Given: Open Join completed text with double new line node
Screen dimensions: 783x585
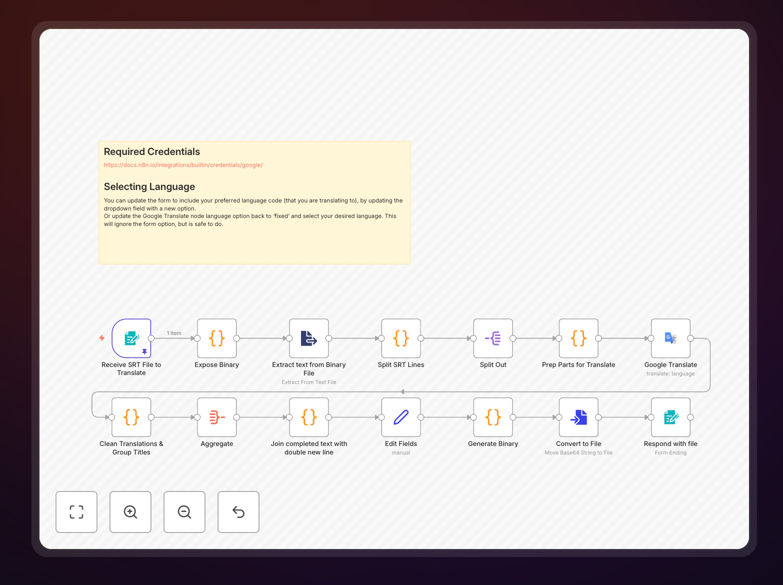Looking at the screenshot, I should [309, 417].
